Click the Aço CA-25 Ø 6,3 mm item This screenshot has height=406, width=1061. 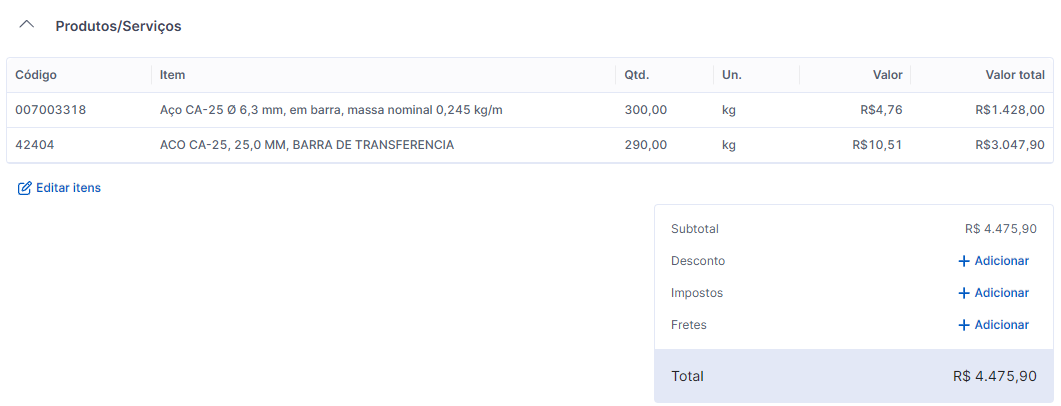click(330, 110)
